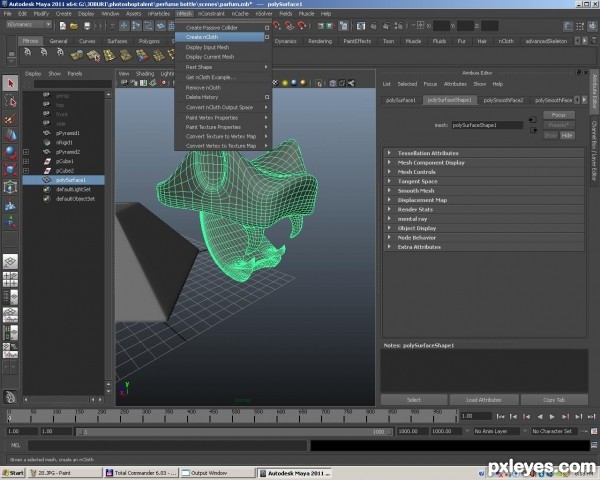Click Show Channel Box icon
Screen dimensions: 600x480
coord(593,26)
